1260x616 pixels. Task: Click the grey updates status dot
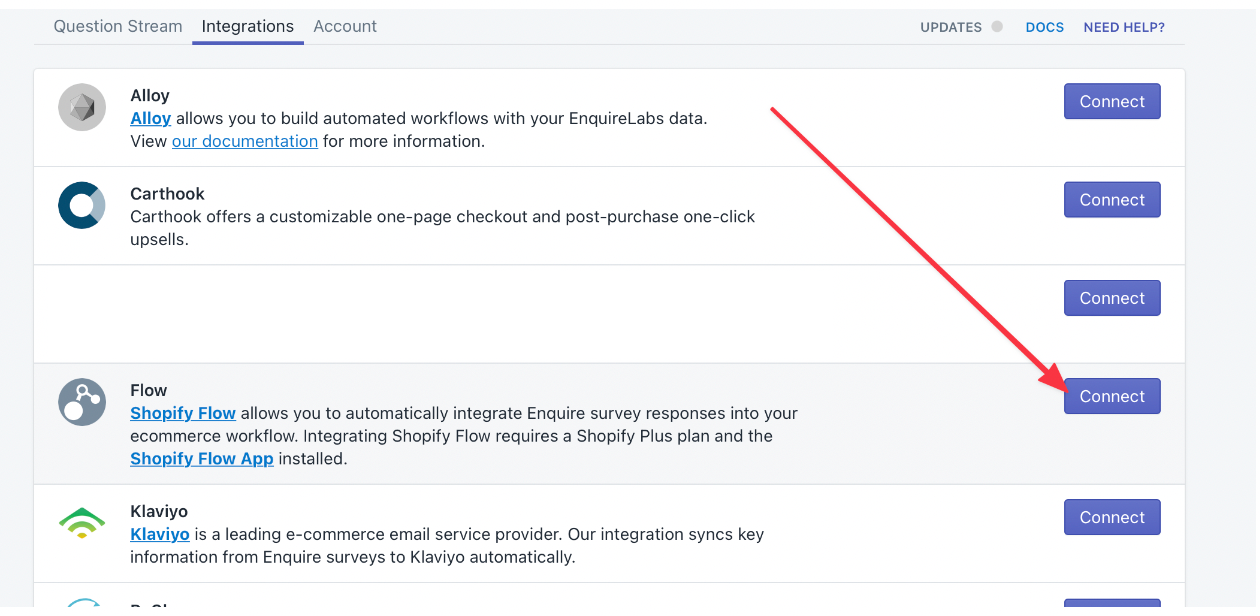[x=997, y=27]
